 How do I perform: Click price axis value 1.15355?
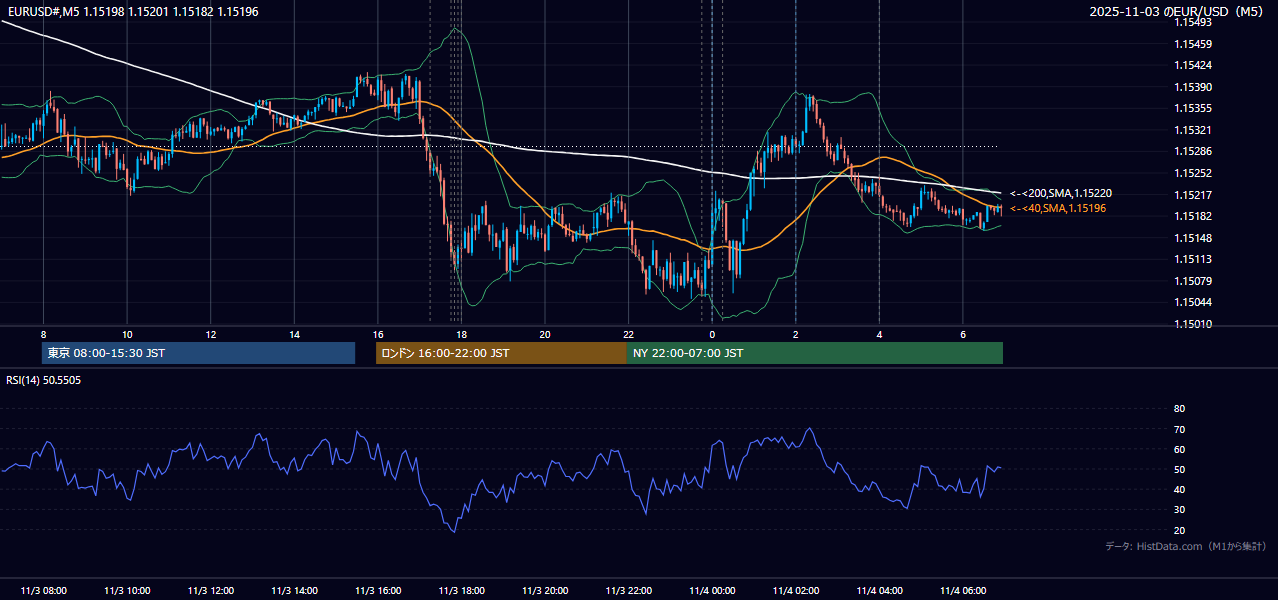tap(1192, 108)
